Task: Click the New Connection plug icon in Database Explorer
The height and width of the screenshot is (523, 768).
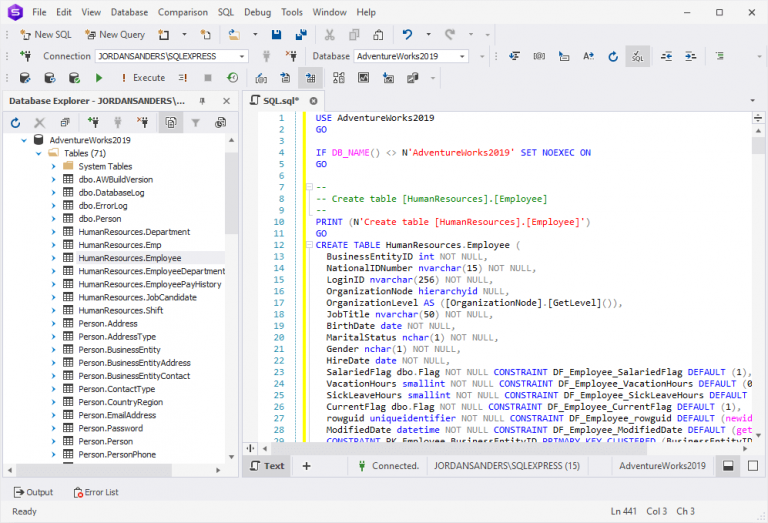Action: 92,123
